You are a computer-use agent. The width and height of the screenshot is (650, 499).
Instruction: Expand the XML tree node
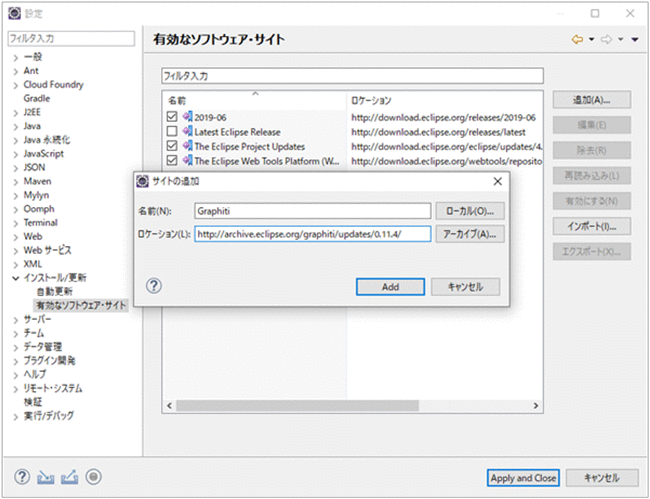click(16, 265)
